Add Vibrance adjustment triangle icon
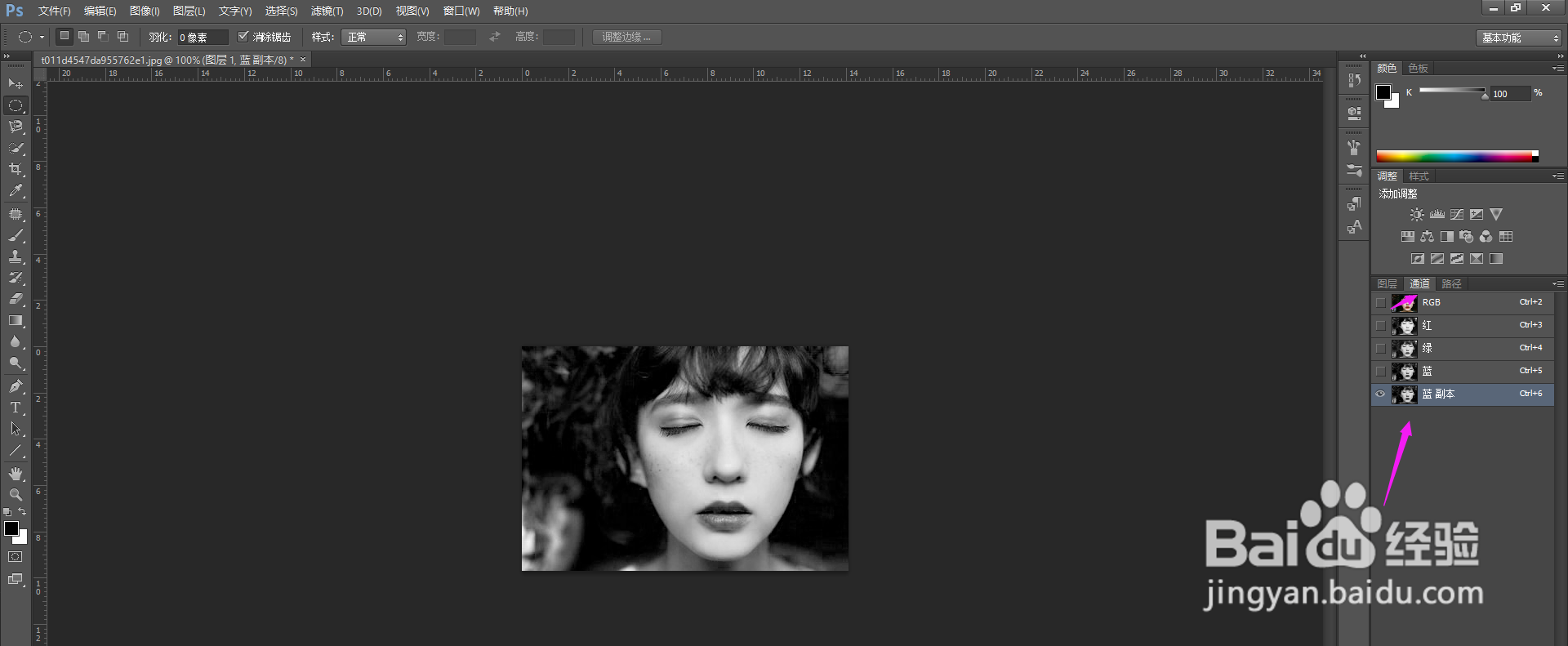Image resolution: width=1568 pixels, height=646 pixels. [1496, 215]
